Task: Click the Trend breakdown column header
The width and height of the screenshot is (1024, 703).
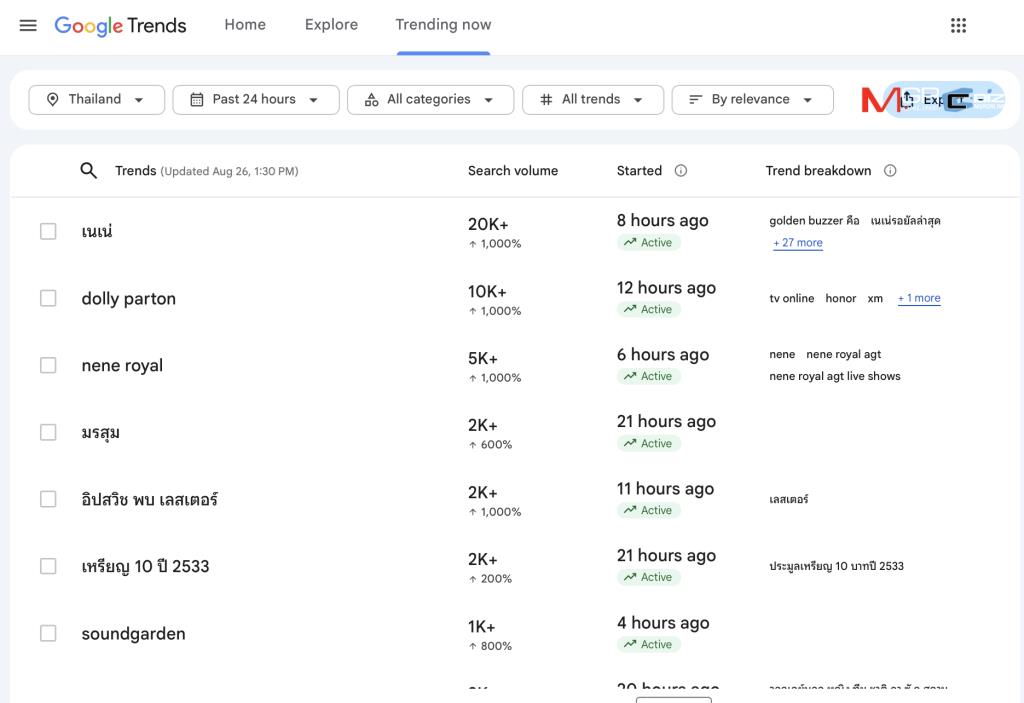Action: 818,171
